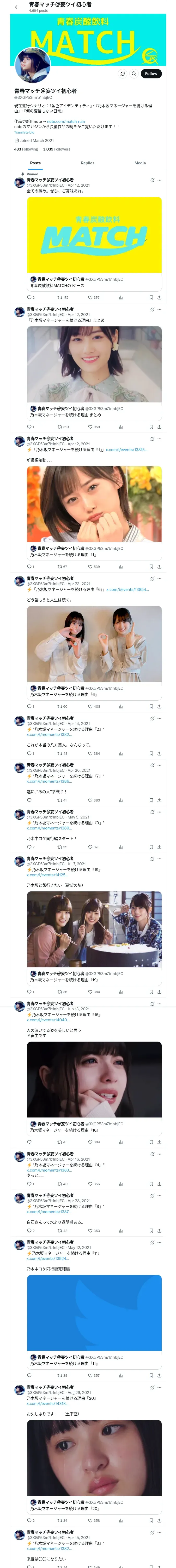This screenshot has height=1568, width=176.
Task: View analytics icon on the 539-likes post
Action: click(121, 567)
